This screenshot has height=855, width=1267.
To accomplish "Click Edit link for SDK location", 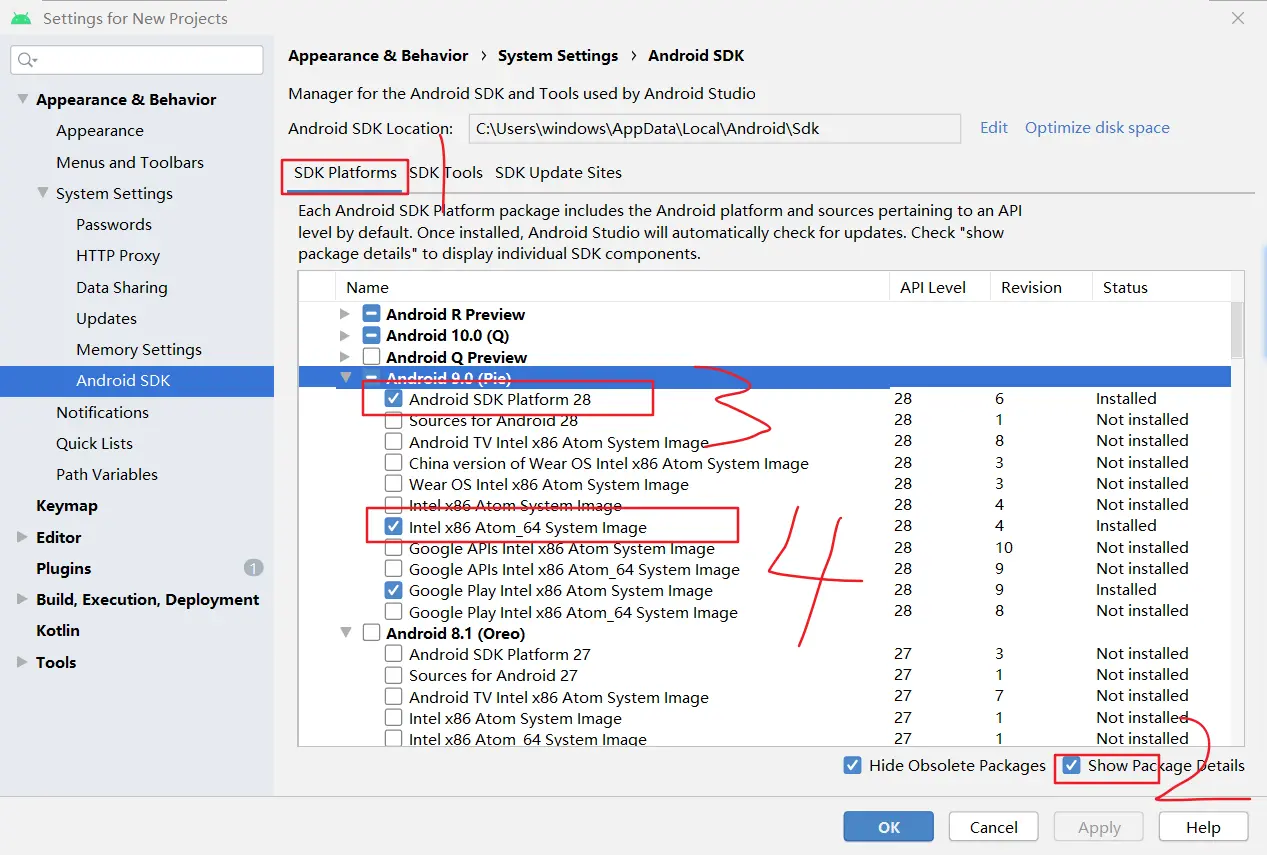I will pyautogui.click(x=994, y=128).
